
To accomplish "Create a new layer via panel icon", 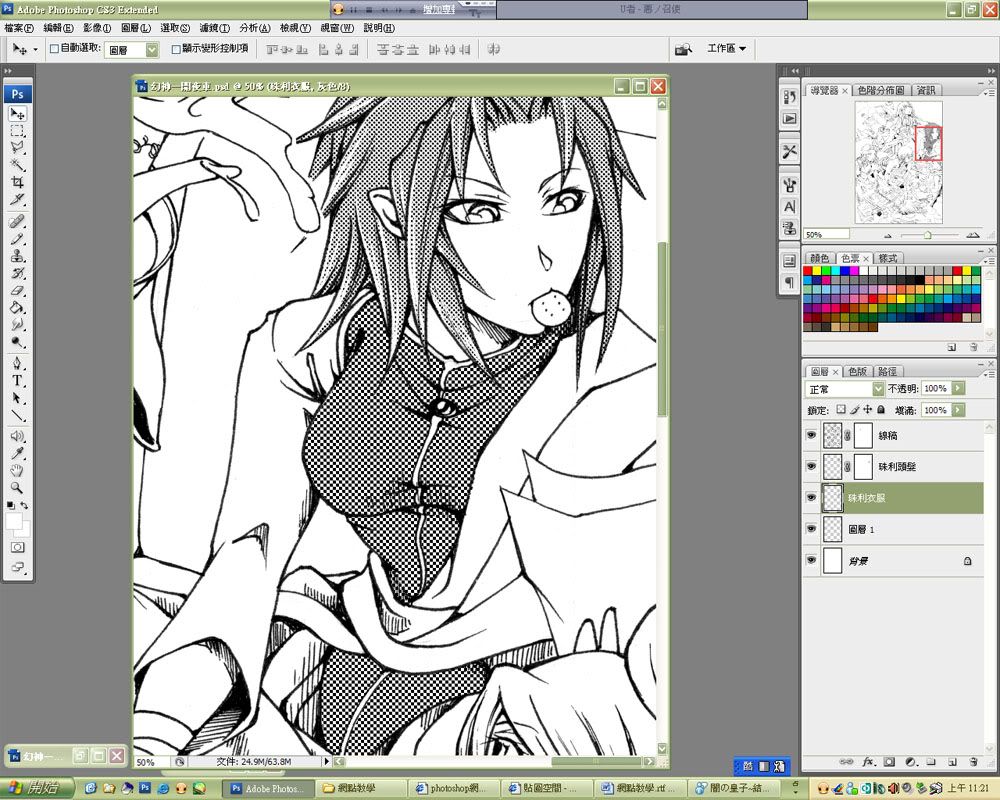I will [x=952, y=762].
